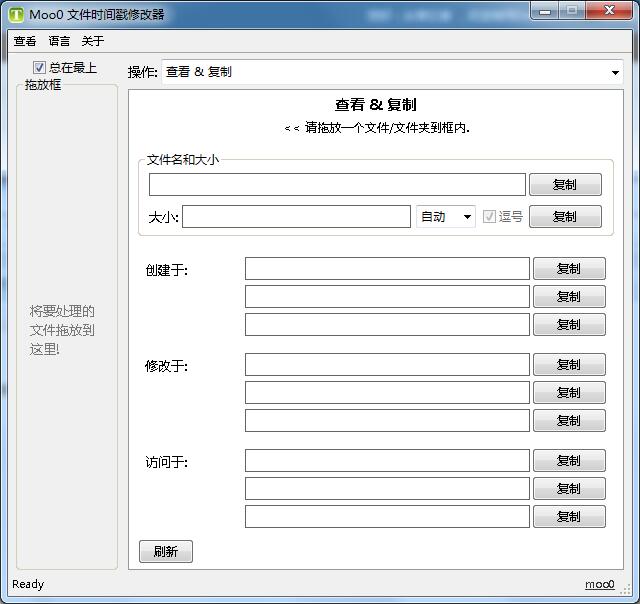Click the 大小 size text field
This screenshot has height=604, width=640.
pos(296,216)
